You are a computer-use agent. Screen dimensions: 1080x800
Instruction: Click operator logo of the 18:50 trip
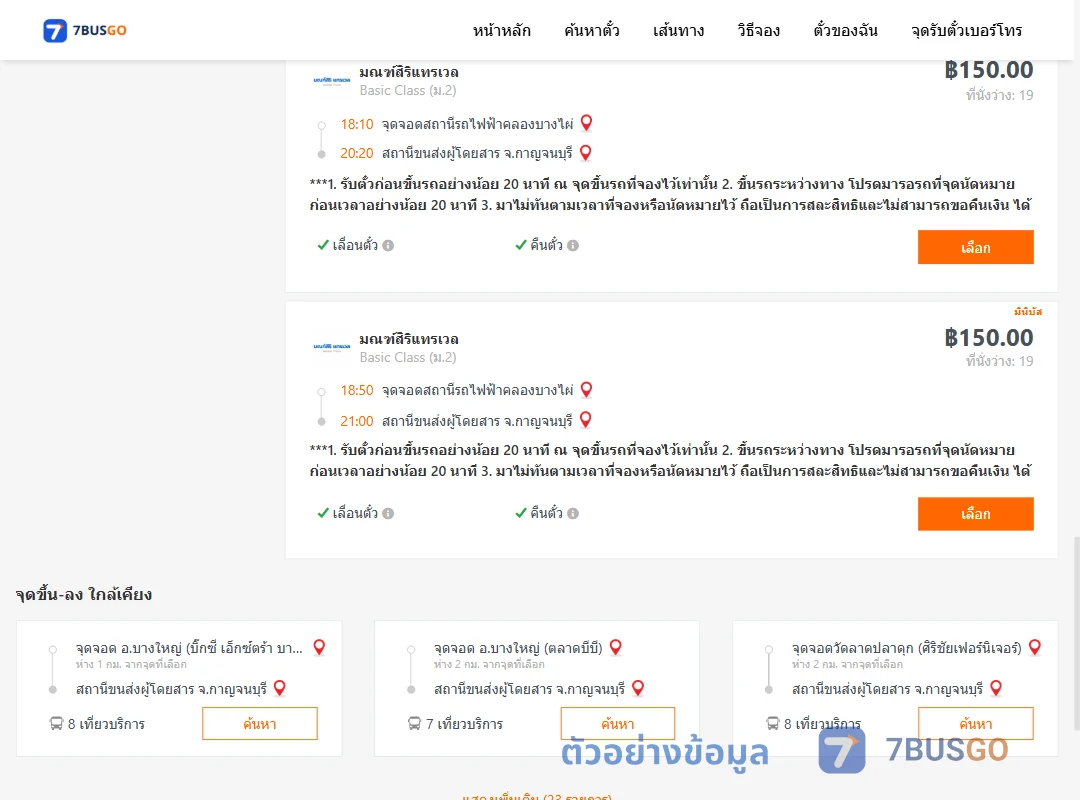point(332,347)
